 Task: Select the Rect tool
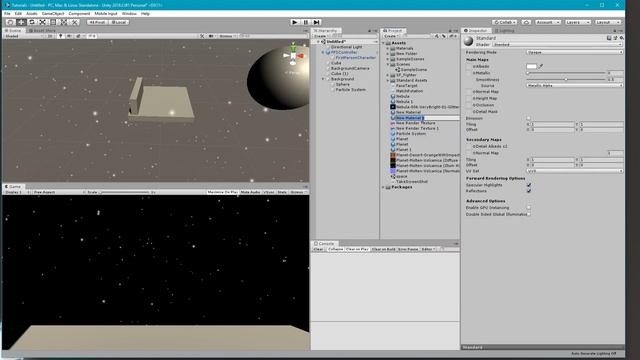53,22
